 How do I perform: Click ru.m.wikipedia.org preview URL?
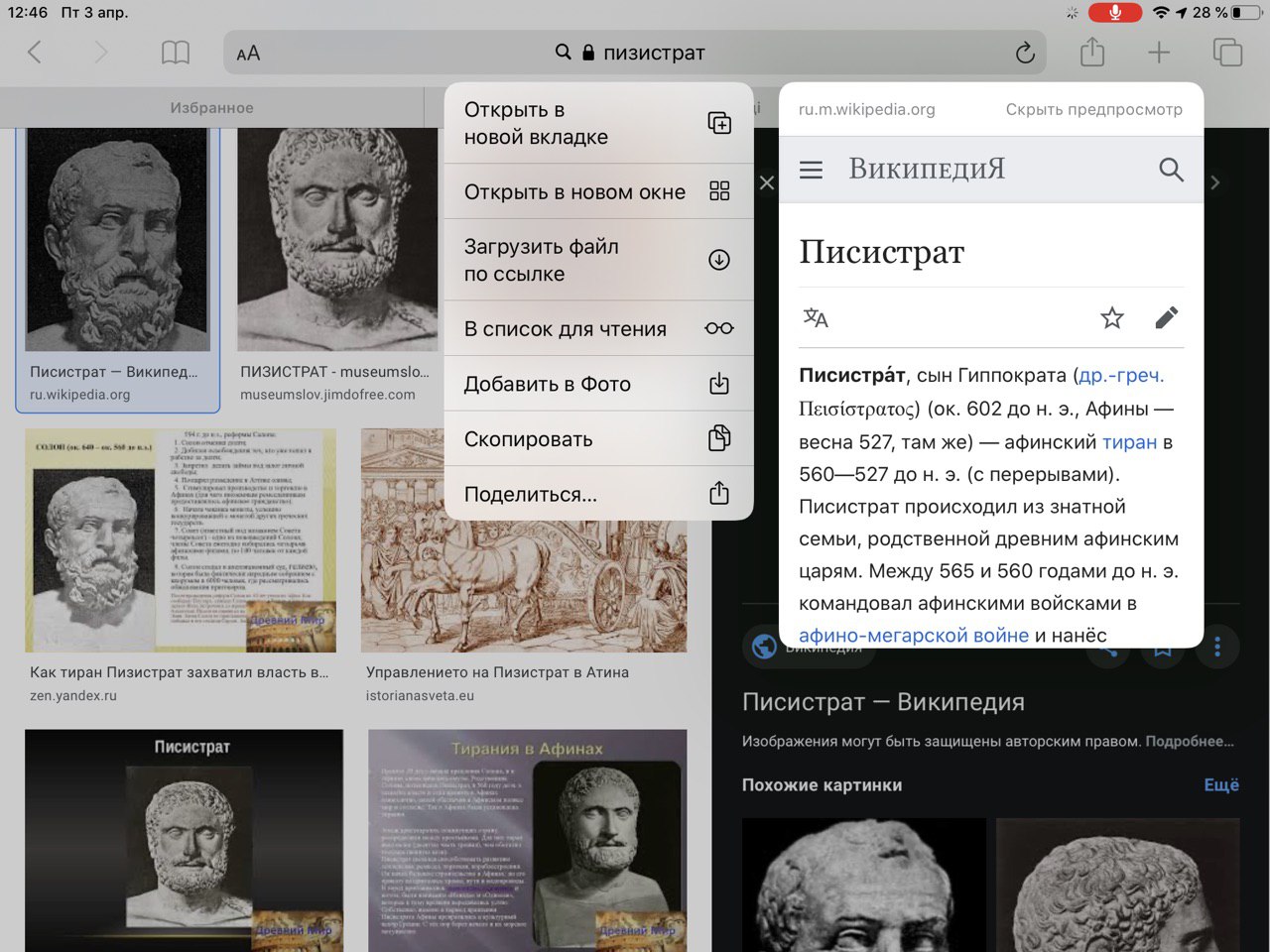pyautogui.click(x=866, y=109)
